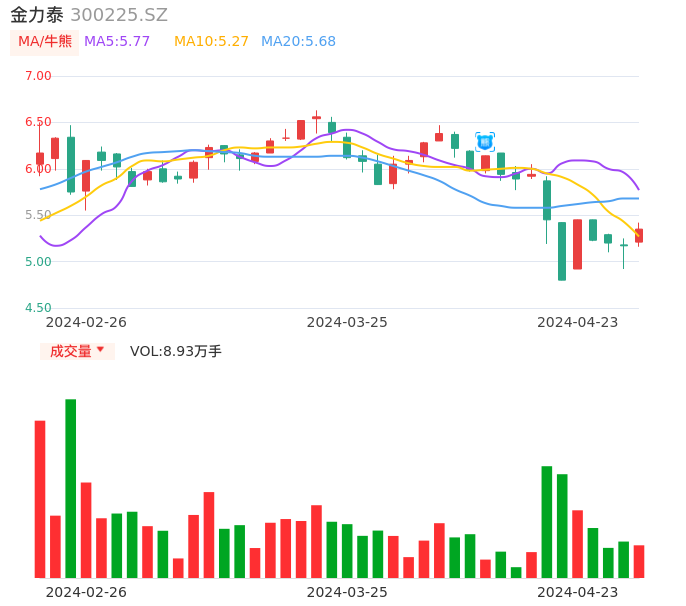Click the 2024-04-23 date under the volume chart
Viewport: 686px width, 606px height.
click(577, 591)
